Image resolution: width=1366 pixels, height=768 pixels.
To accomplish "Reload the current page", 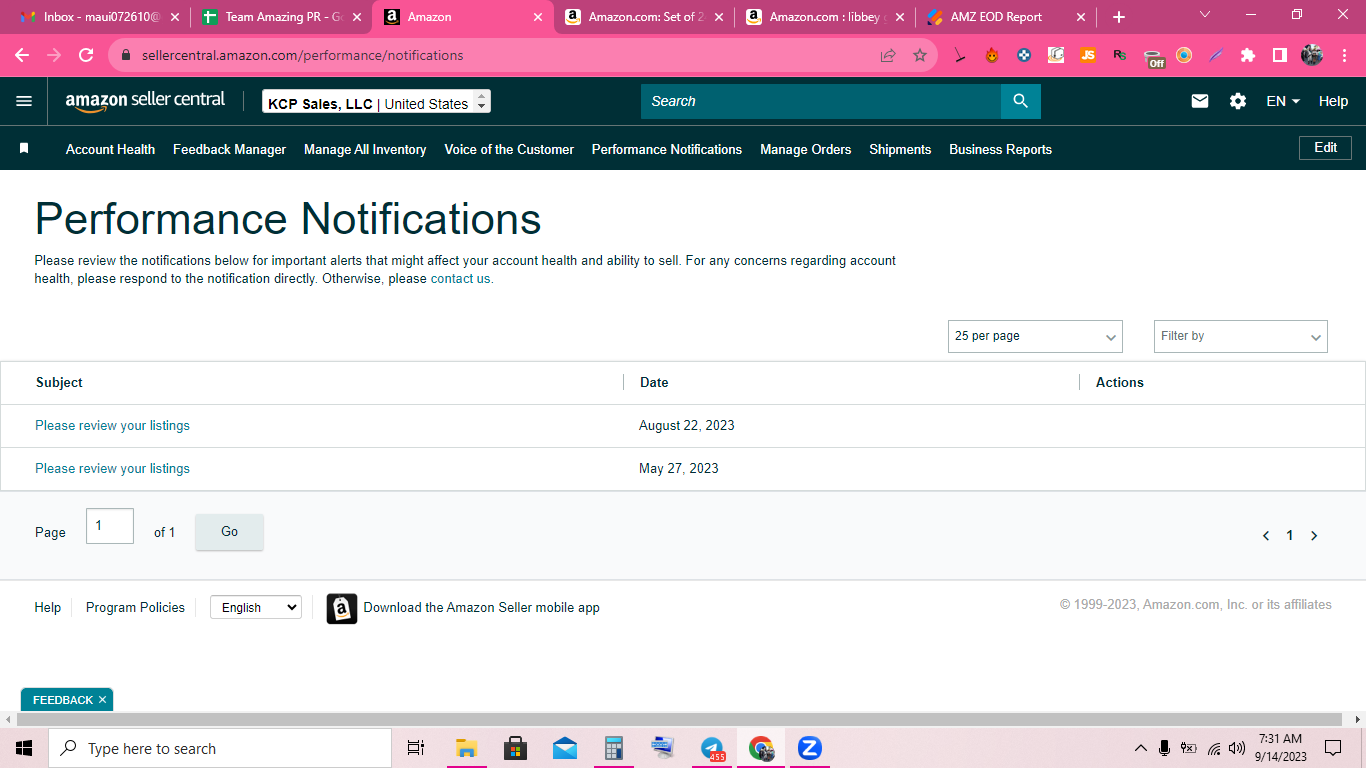I will 86,55.
